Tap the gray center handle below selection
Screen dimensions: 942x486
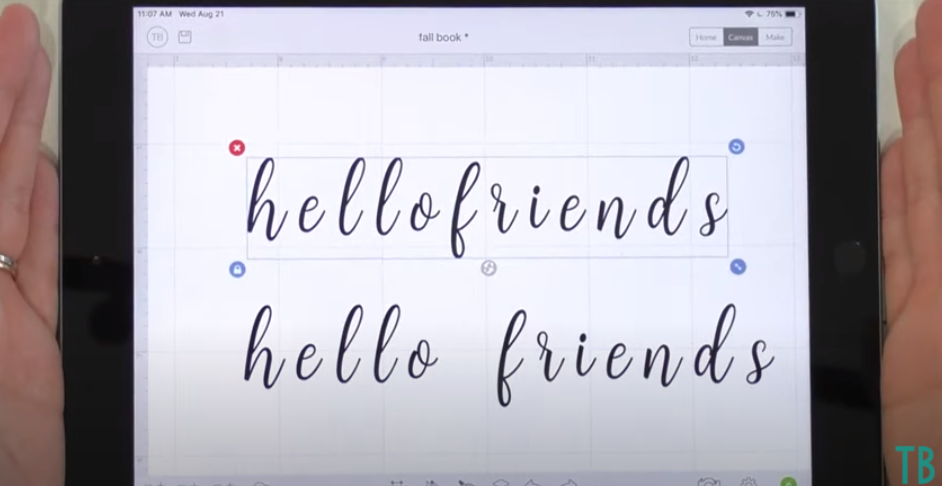[x=489, y=269]
